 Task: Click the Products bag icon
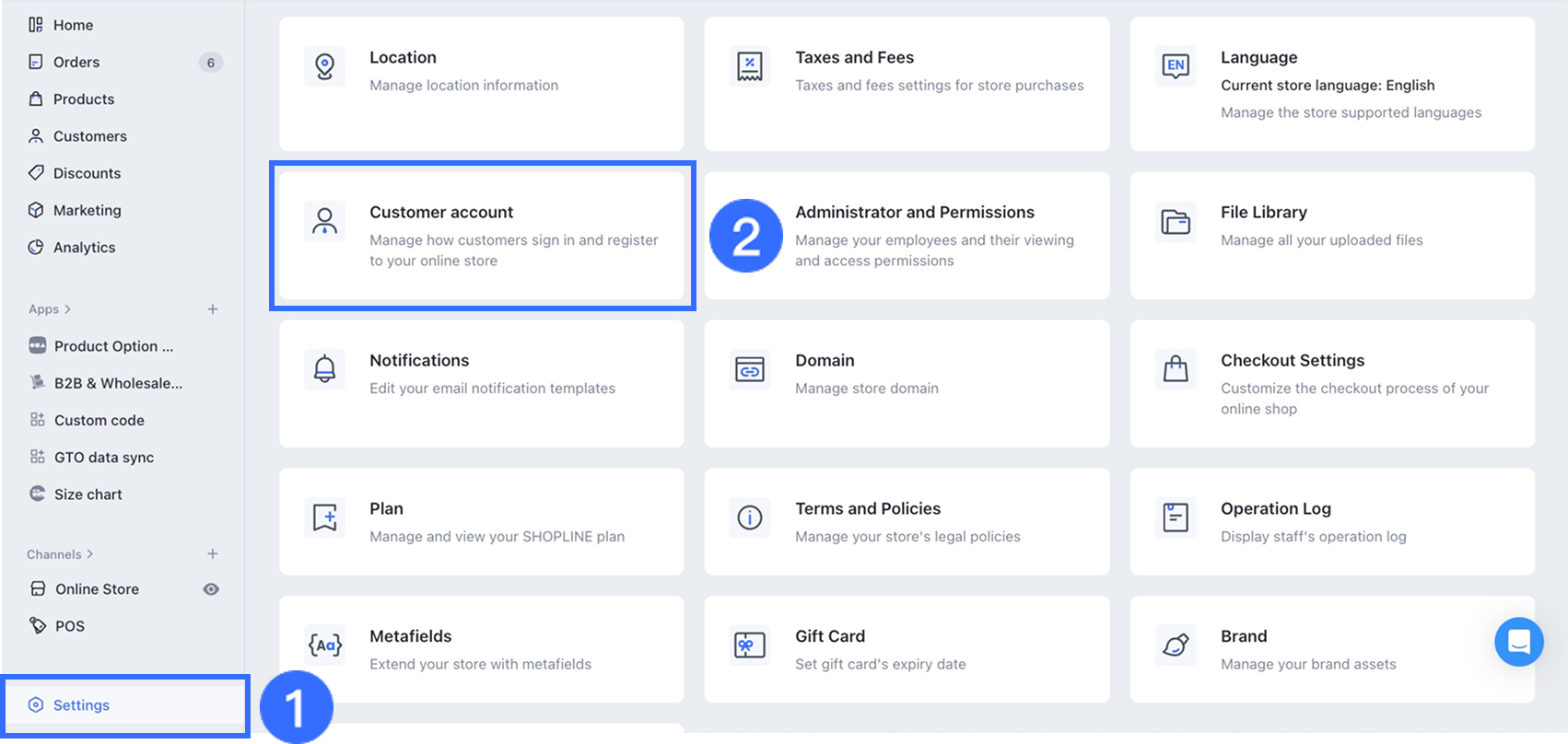[x=36, y=99]
